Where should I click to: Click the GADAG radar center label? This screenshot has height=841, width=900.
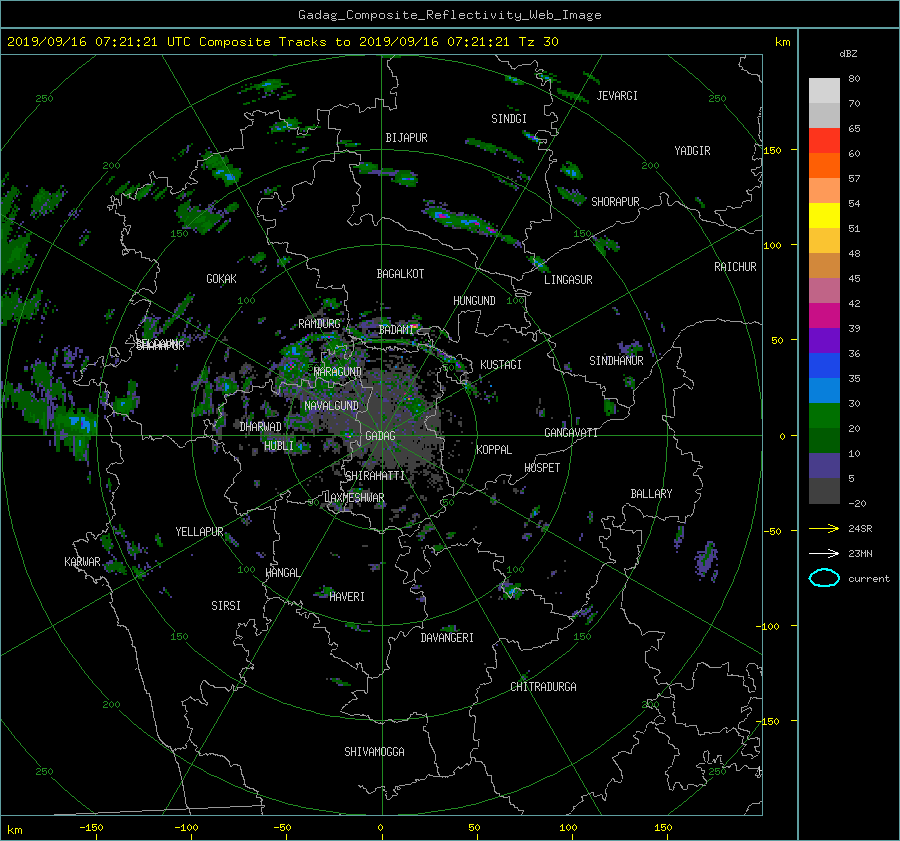click(x=381, y=436)
